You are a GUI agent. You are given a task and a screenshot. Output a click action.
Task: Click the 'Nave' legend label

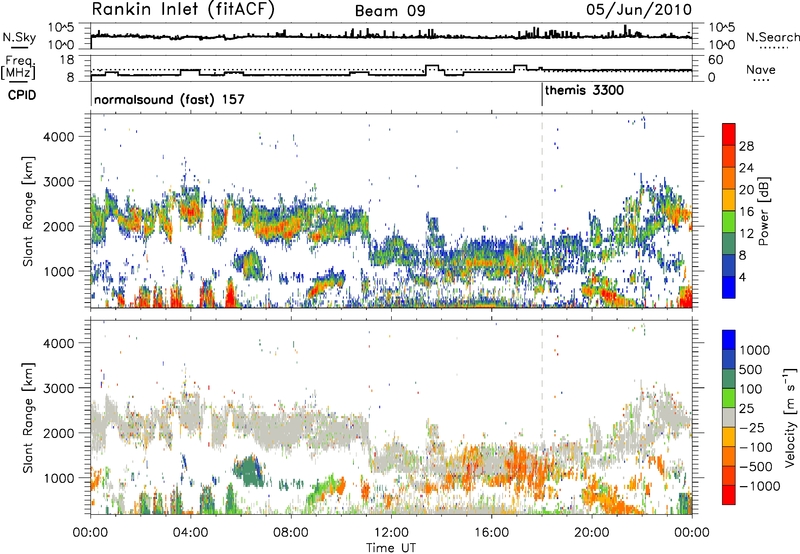click(x=761, y=69)
